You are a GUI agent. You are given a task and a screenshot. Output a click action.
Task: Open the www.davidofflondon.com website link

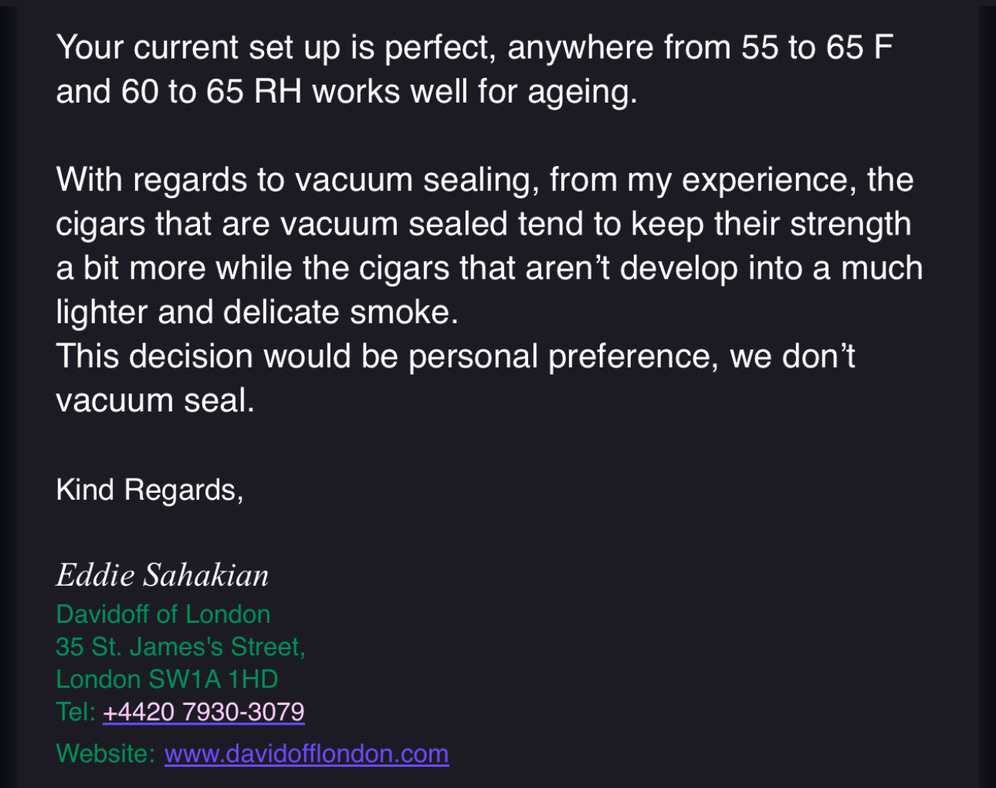[306, 754]
